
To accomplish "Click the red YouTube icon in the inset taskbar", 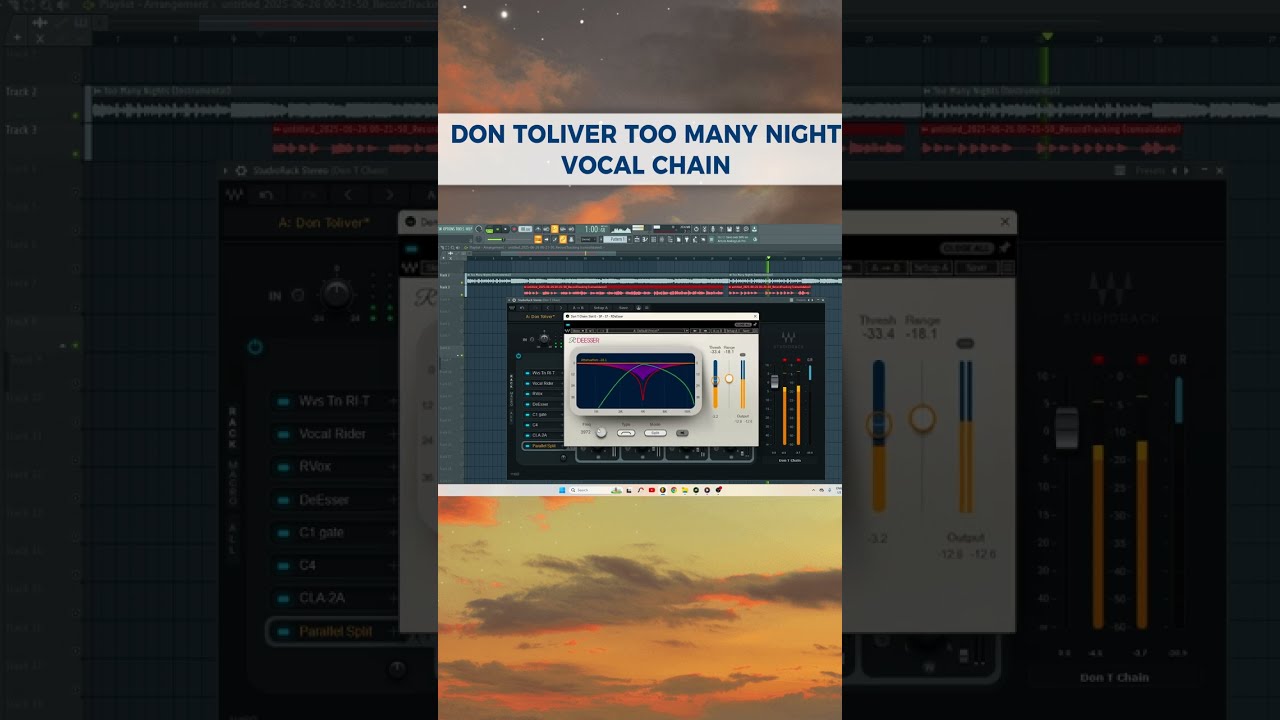I will tap(652, 490).
